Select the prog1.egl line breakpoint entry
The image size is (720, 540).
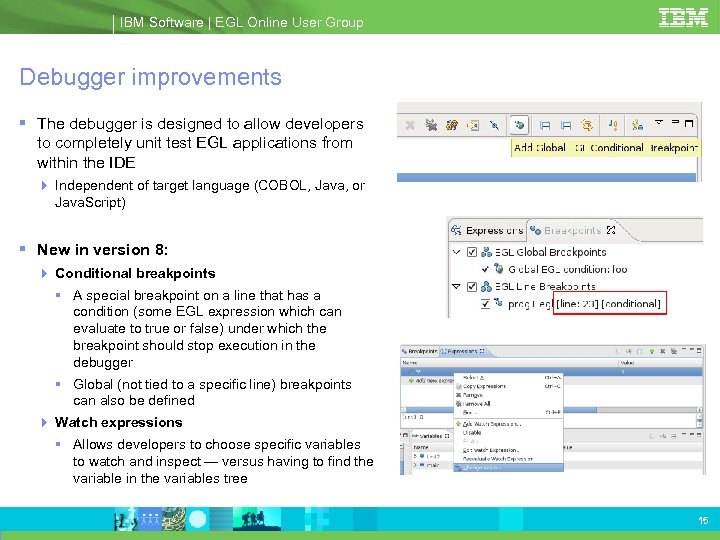584,304
